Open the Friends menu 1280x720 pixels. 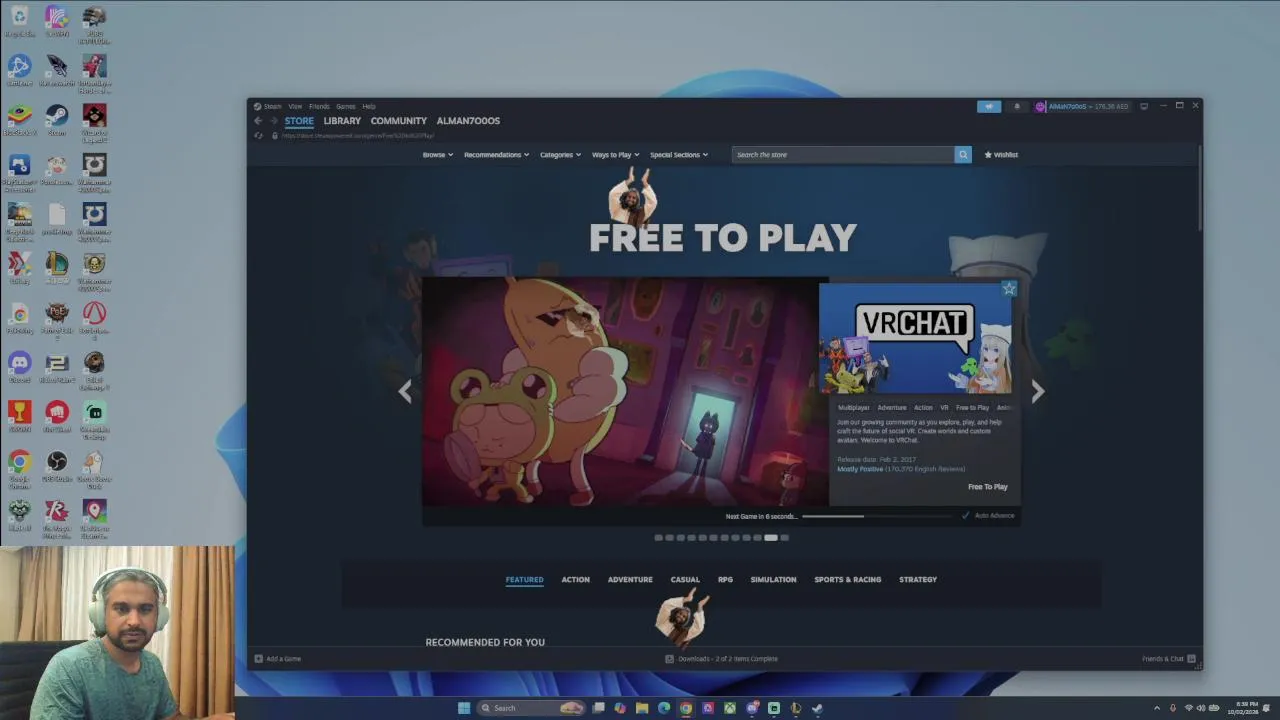tap(319, 106)
